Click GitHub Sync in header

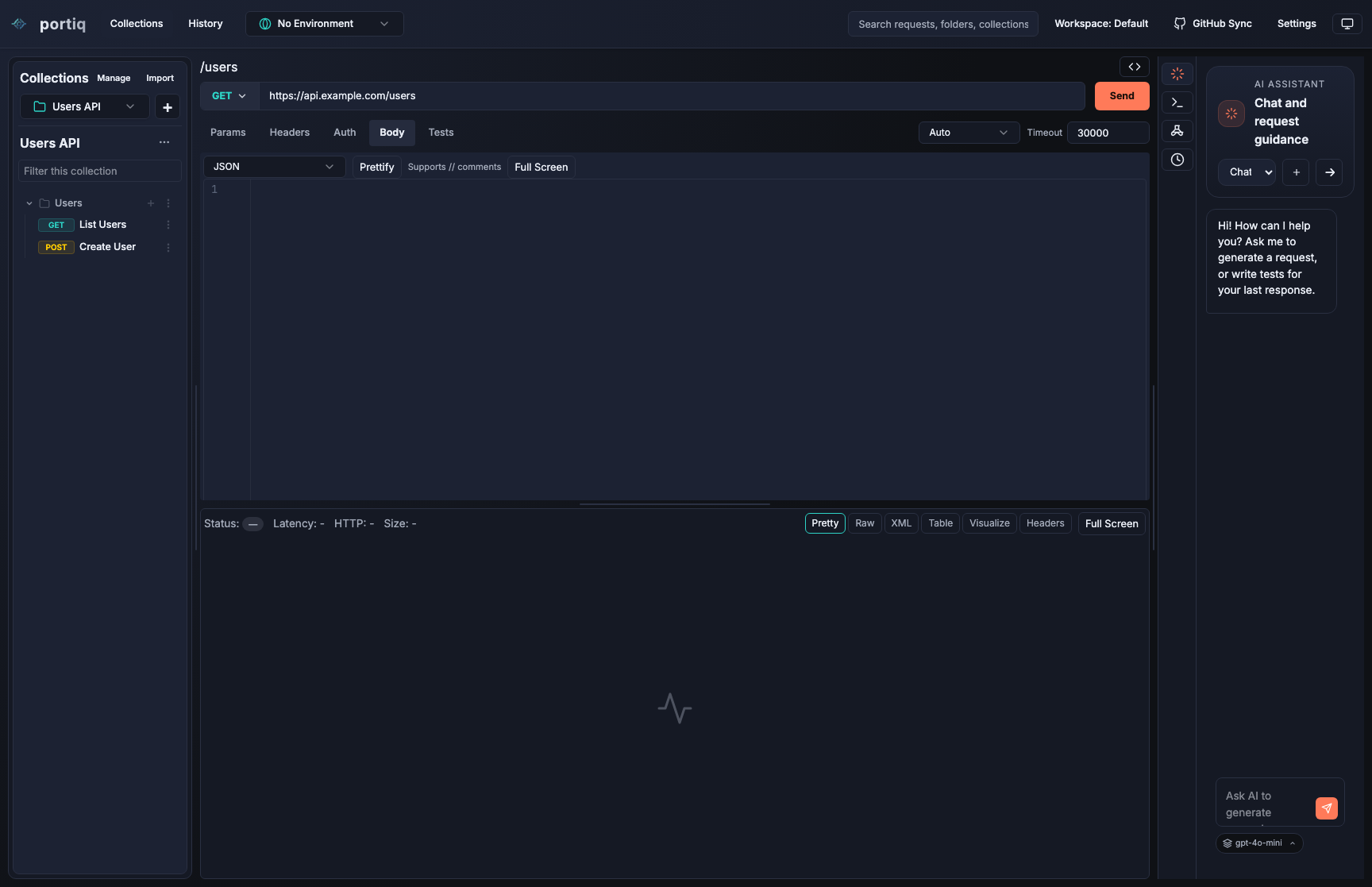[x=1213, y=24]
